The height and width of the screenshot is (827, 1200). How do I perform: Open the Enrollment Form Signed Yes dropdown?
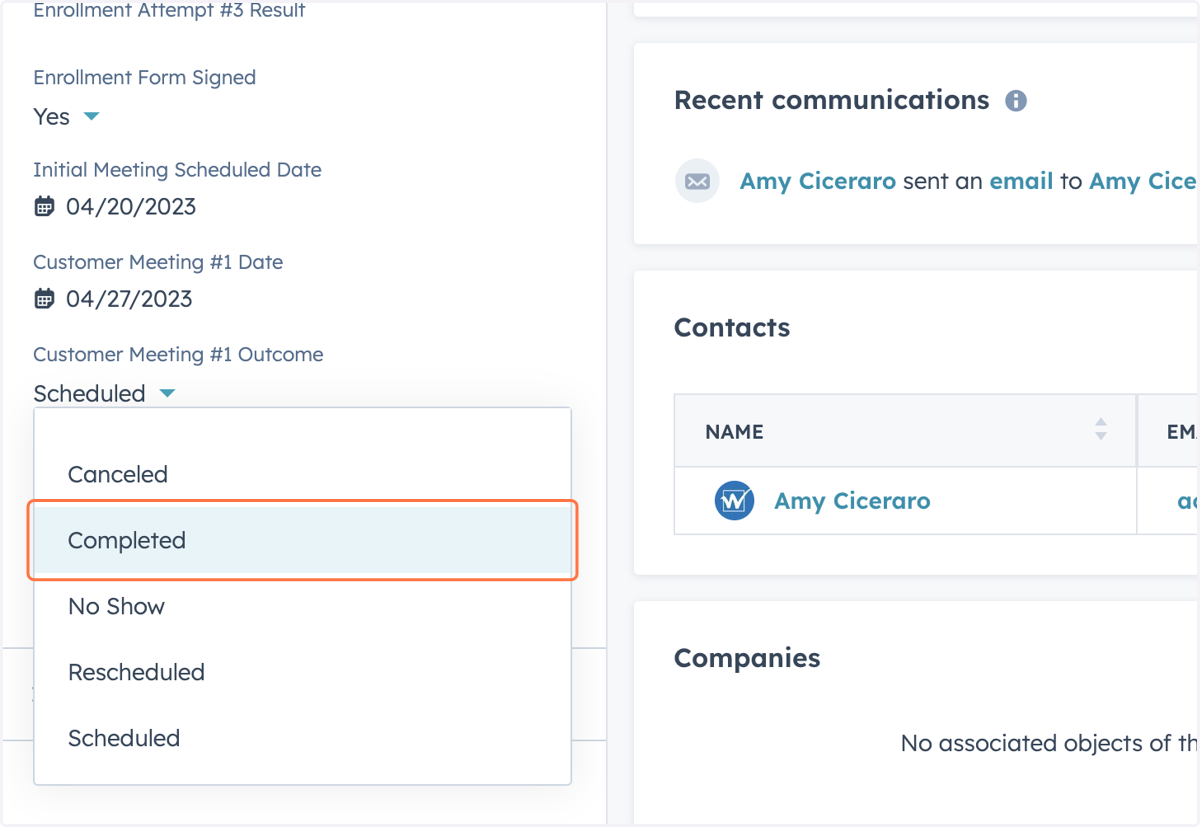click(x=67, y=117)
